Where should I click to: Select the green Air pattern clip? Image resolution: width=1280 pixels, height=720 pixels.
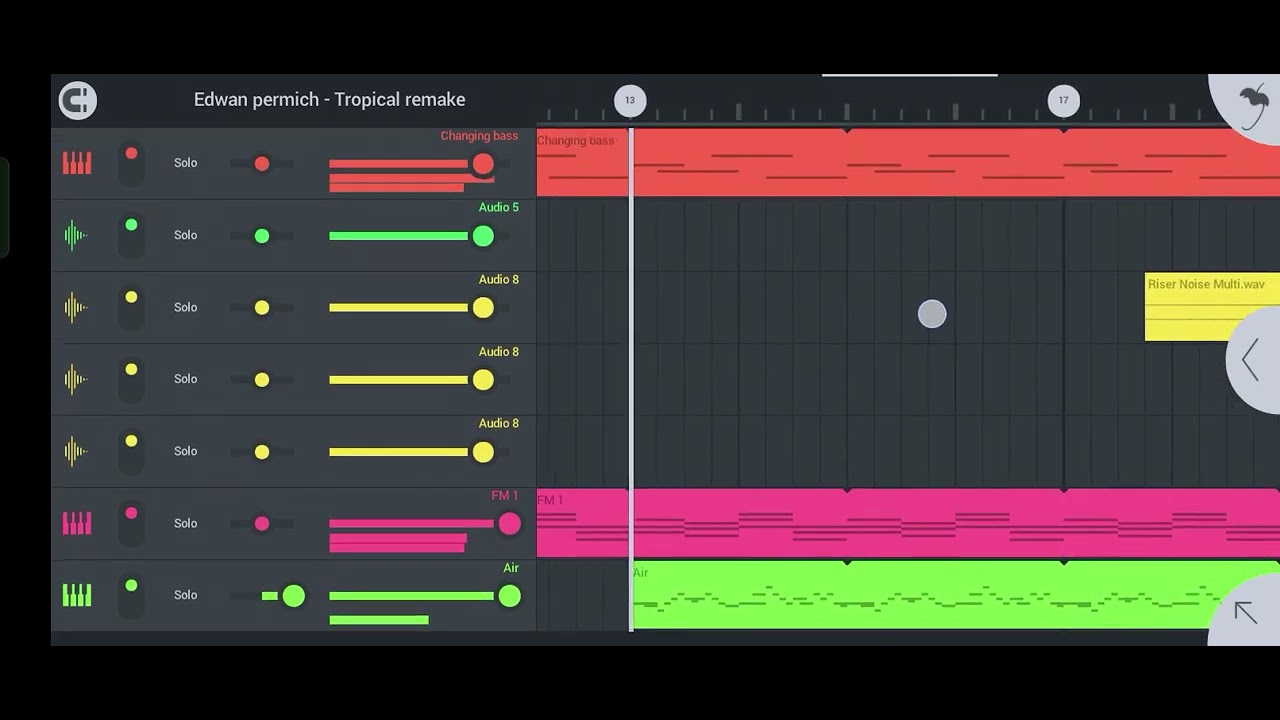(x=955, y=595)
